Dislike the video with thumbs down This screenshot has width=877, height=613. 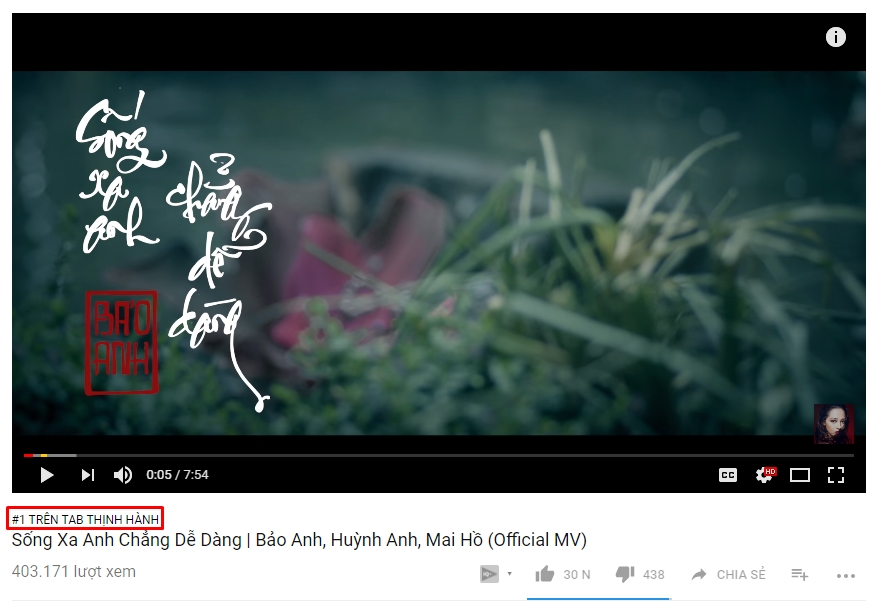tap(625, 574)
